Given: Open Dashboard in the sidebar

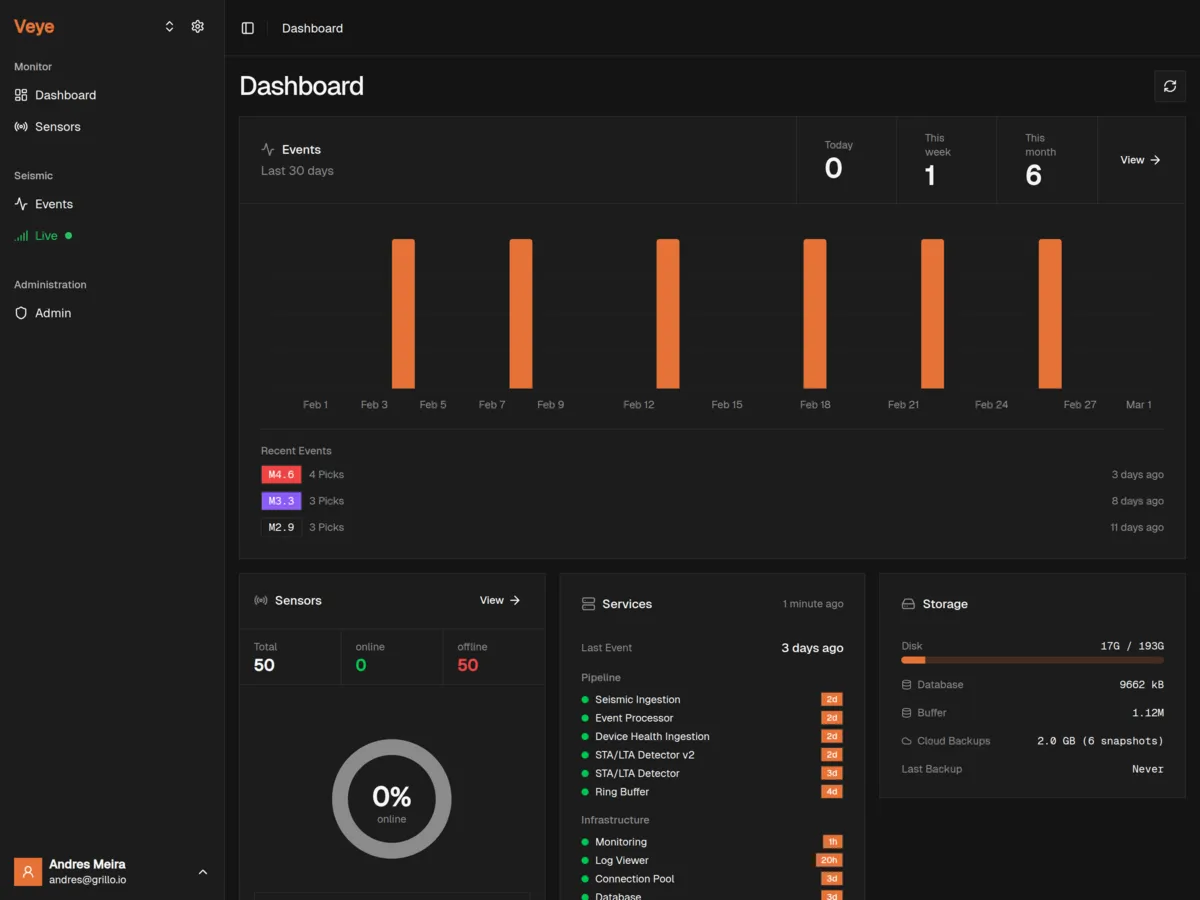Looking at the screenshot, I should 65,95.
